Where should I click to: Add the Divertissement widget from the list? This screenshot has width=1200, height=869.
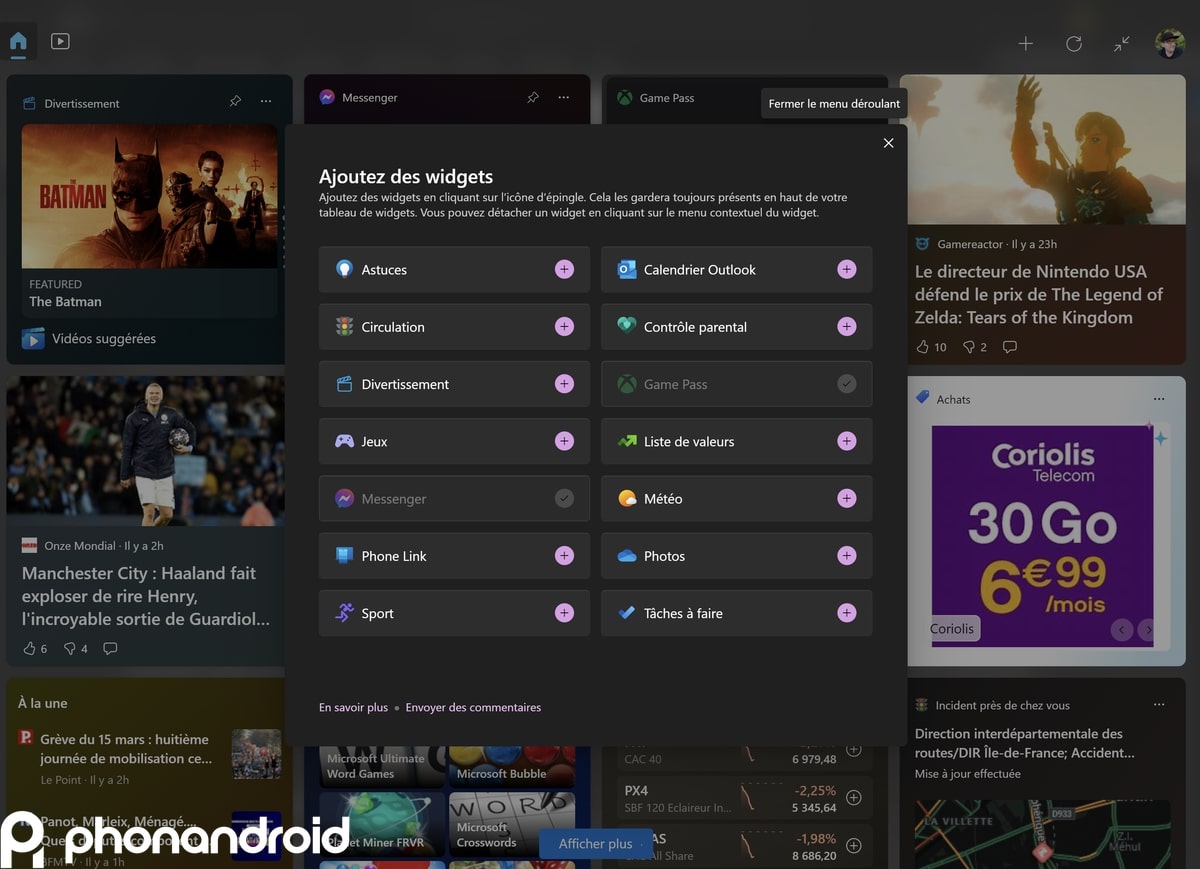point(565,384)
